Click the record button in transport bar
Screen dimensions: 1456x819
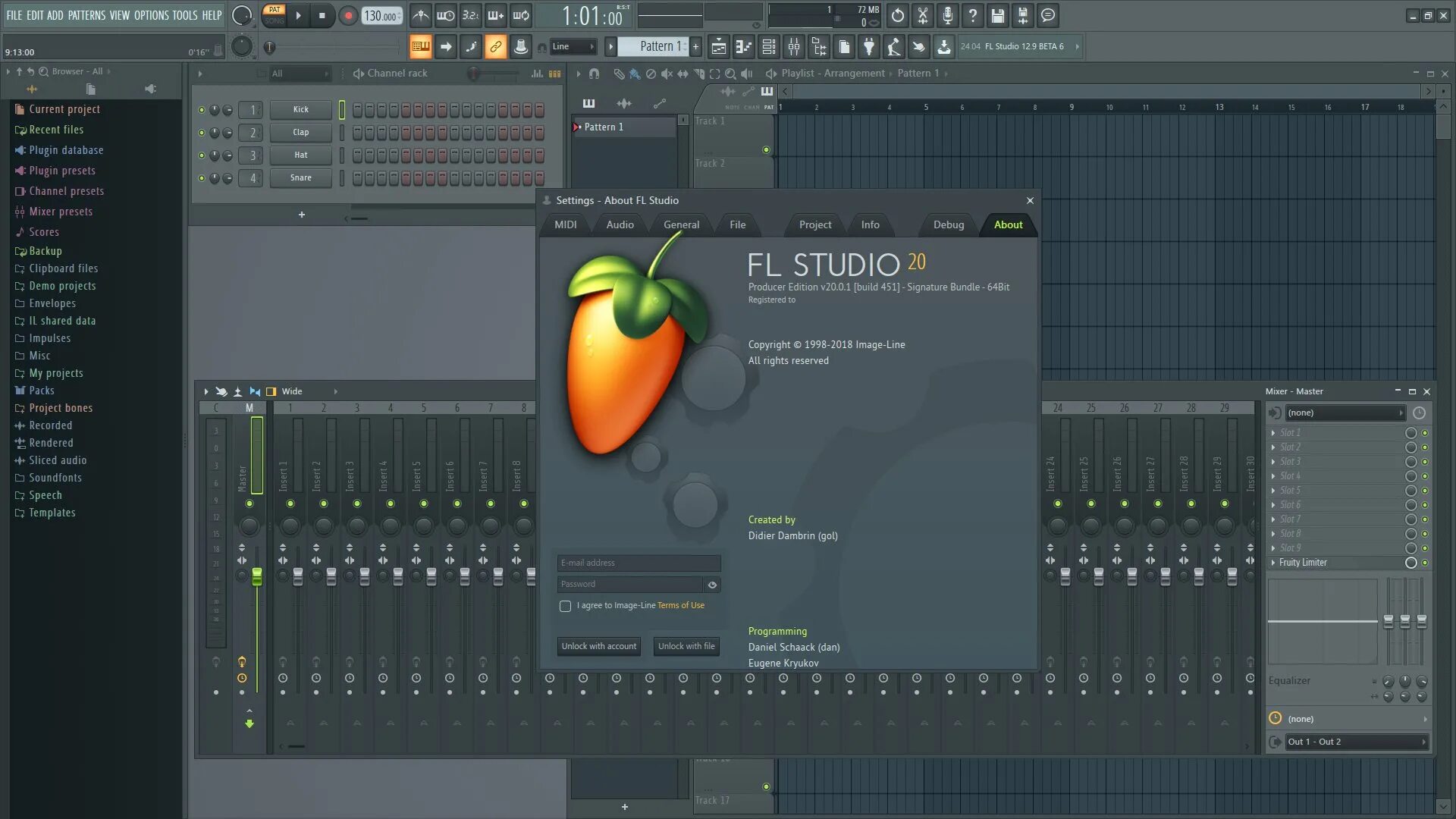[348, 14]
